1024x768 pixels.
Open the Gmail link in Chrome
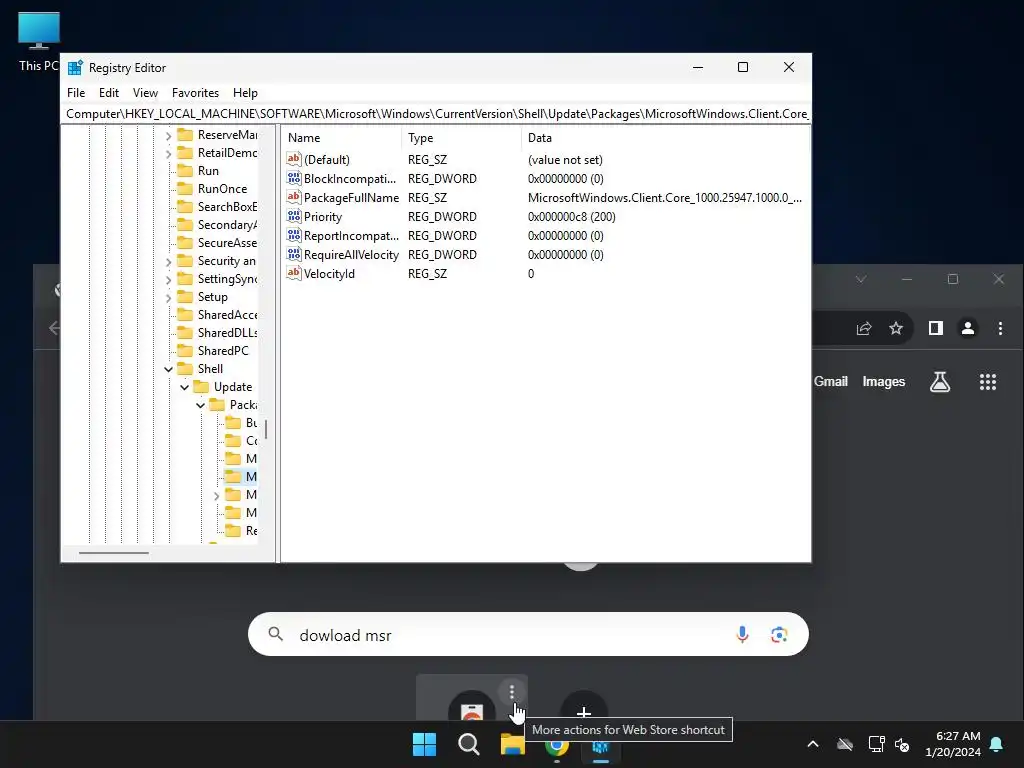831,381
